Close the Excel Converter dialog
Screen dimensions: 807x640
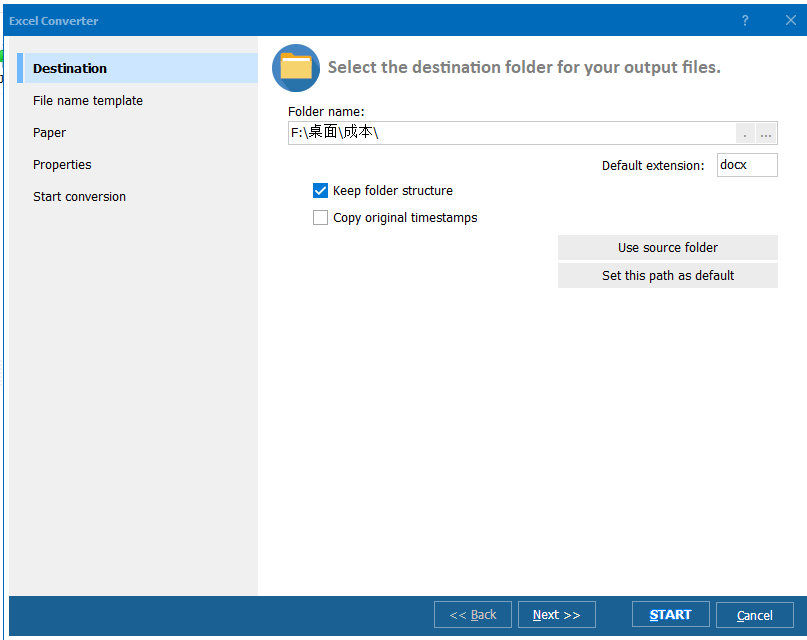791,21
